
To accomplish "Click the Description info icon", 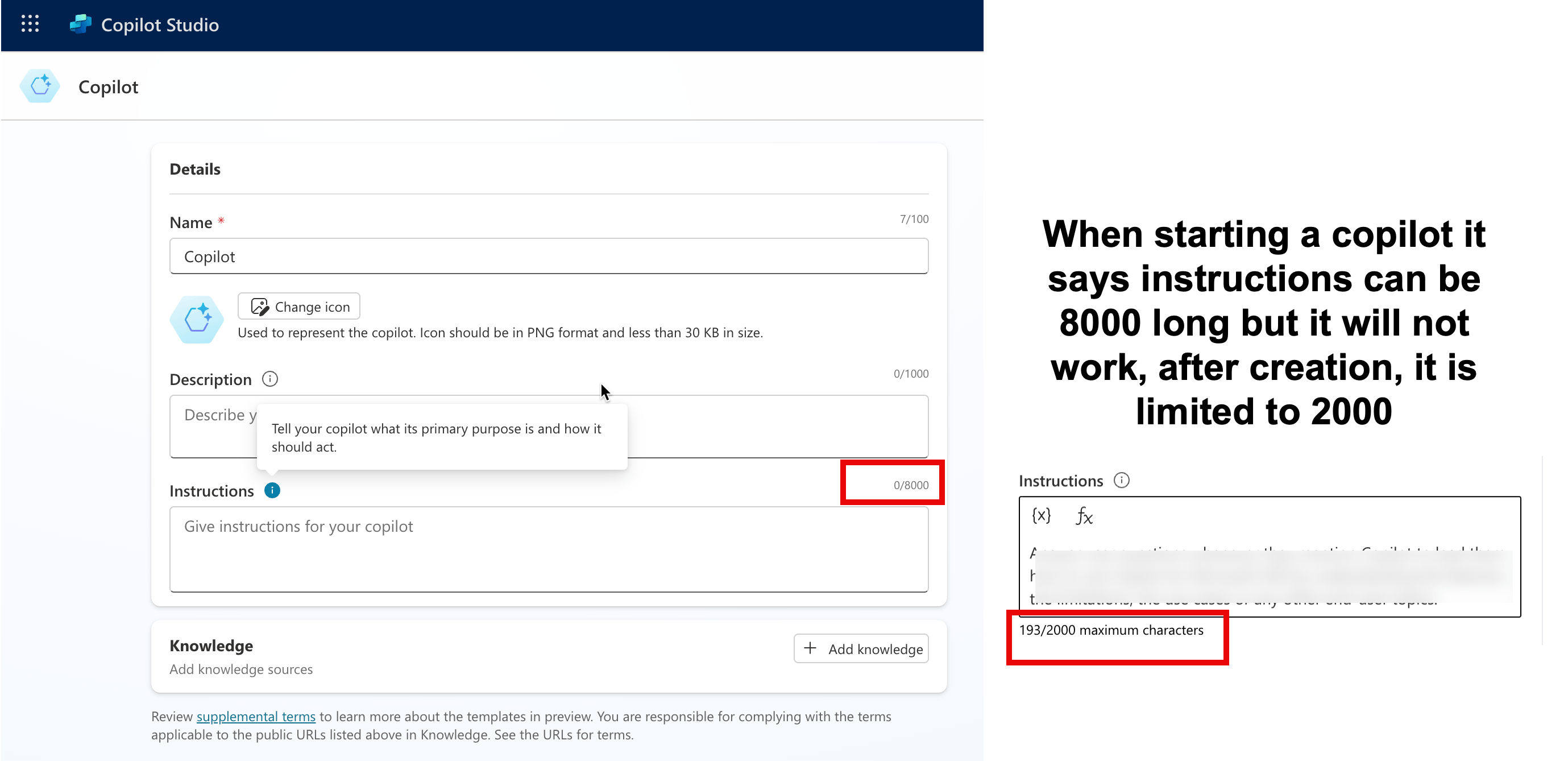I will click(269, 379).
